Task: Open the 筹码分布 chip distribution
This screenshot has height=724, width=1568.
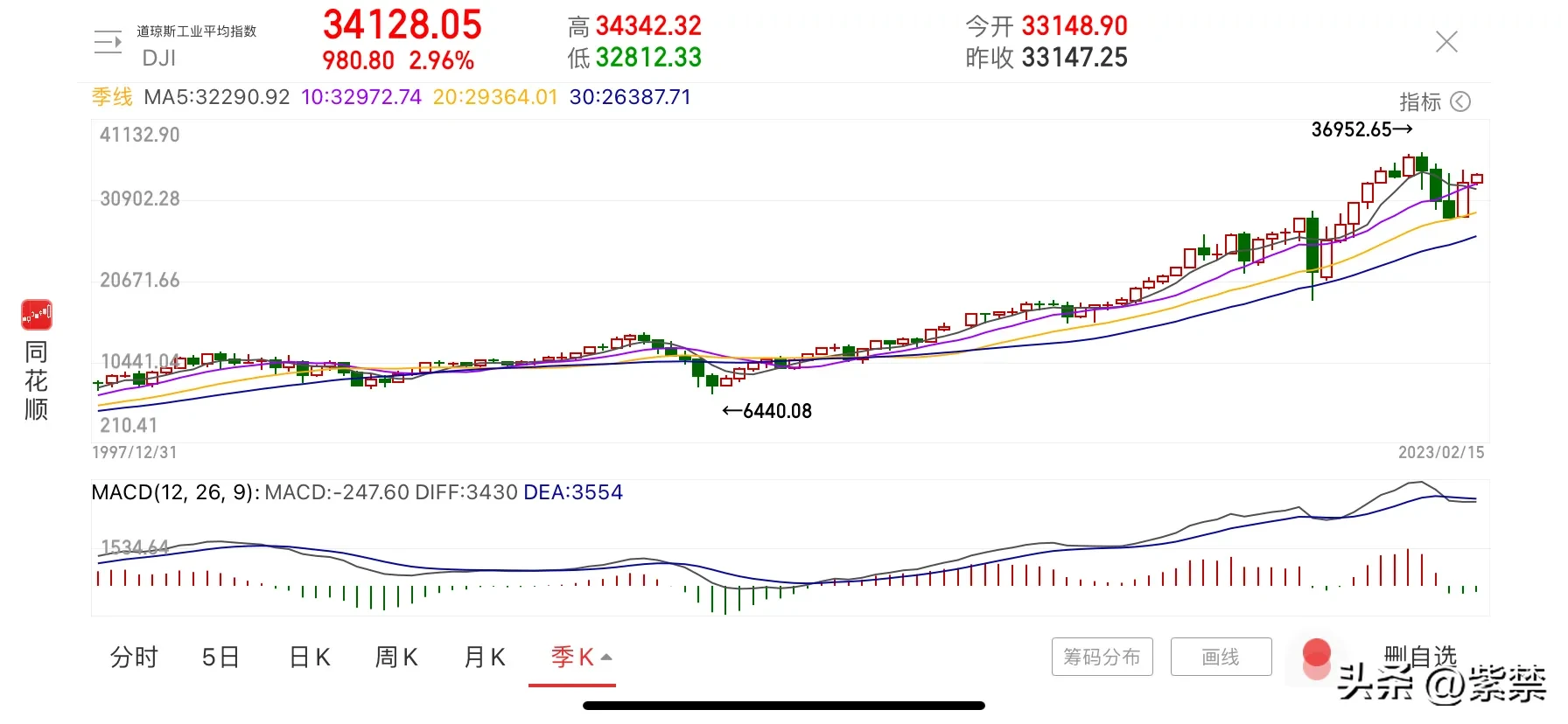Action: (x=1102, y=657)
